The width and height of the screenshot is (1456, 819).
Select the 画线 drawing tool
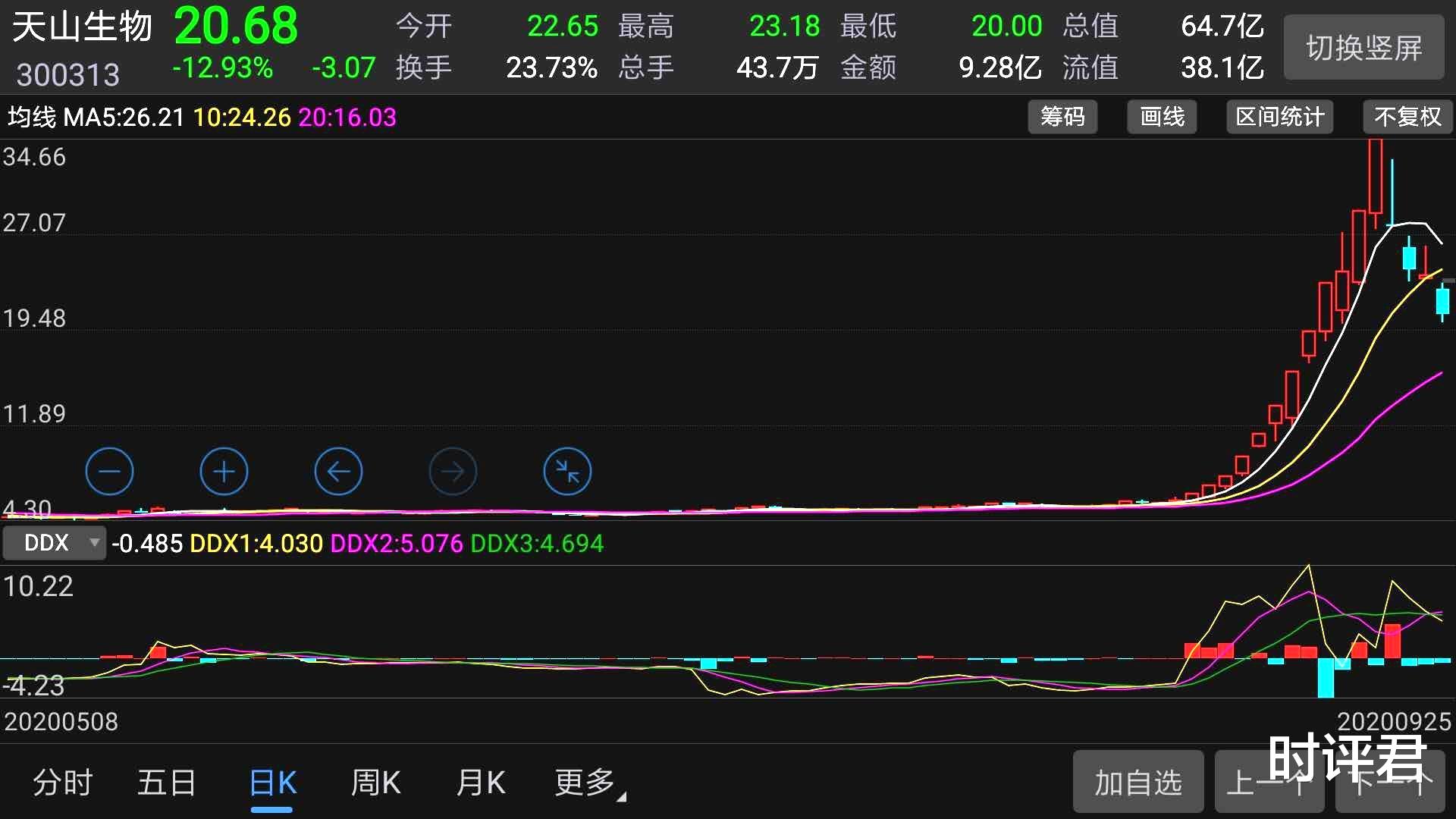click(x=1161, y=117)
